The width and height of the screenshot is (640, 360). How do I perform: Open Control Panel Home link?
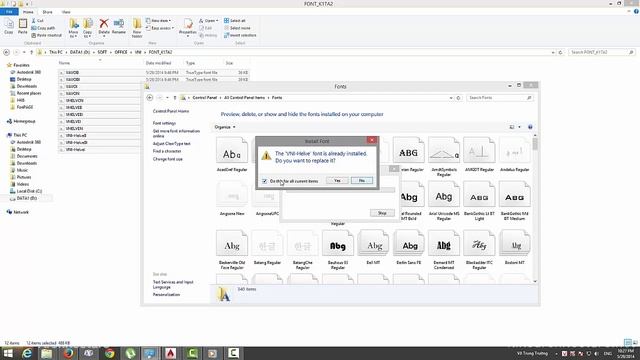(x=171, y=111)
